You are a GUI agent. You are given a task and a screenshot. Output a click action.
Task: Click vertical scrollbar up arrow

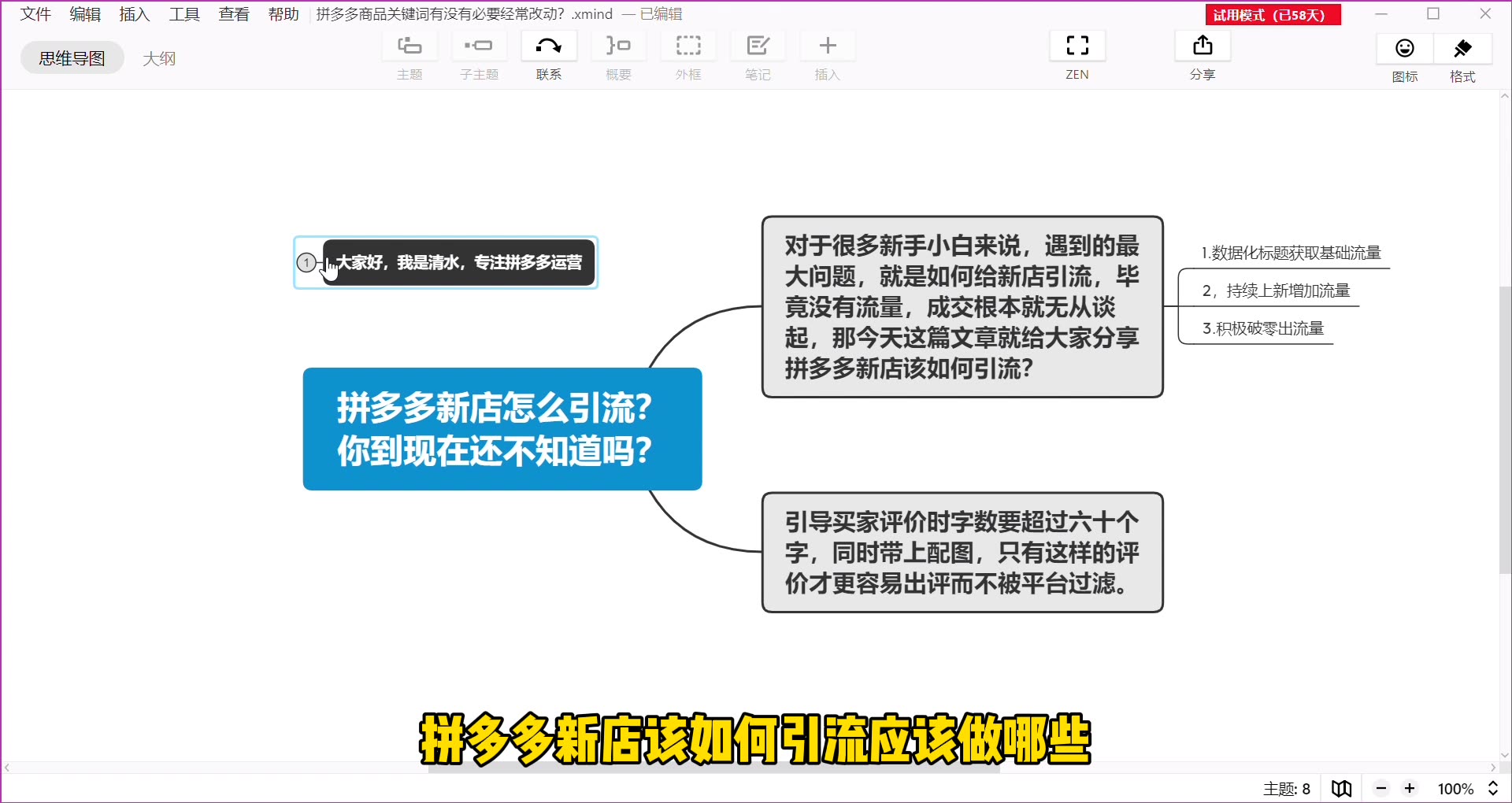coord(1505,97)
